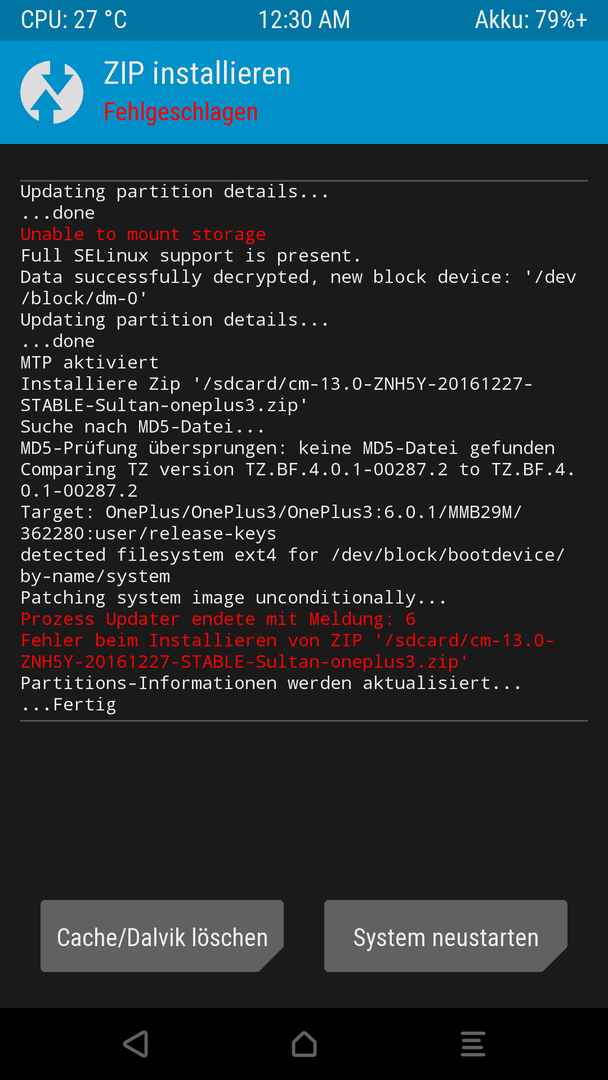Open the log menu lines icon

tap(473, 1043)
